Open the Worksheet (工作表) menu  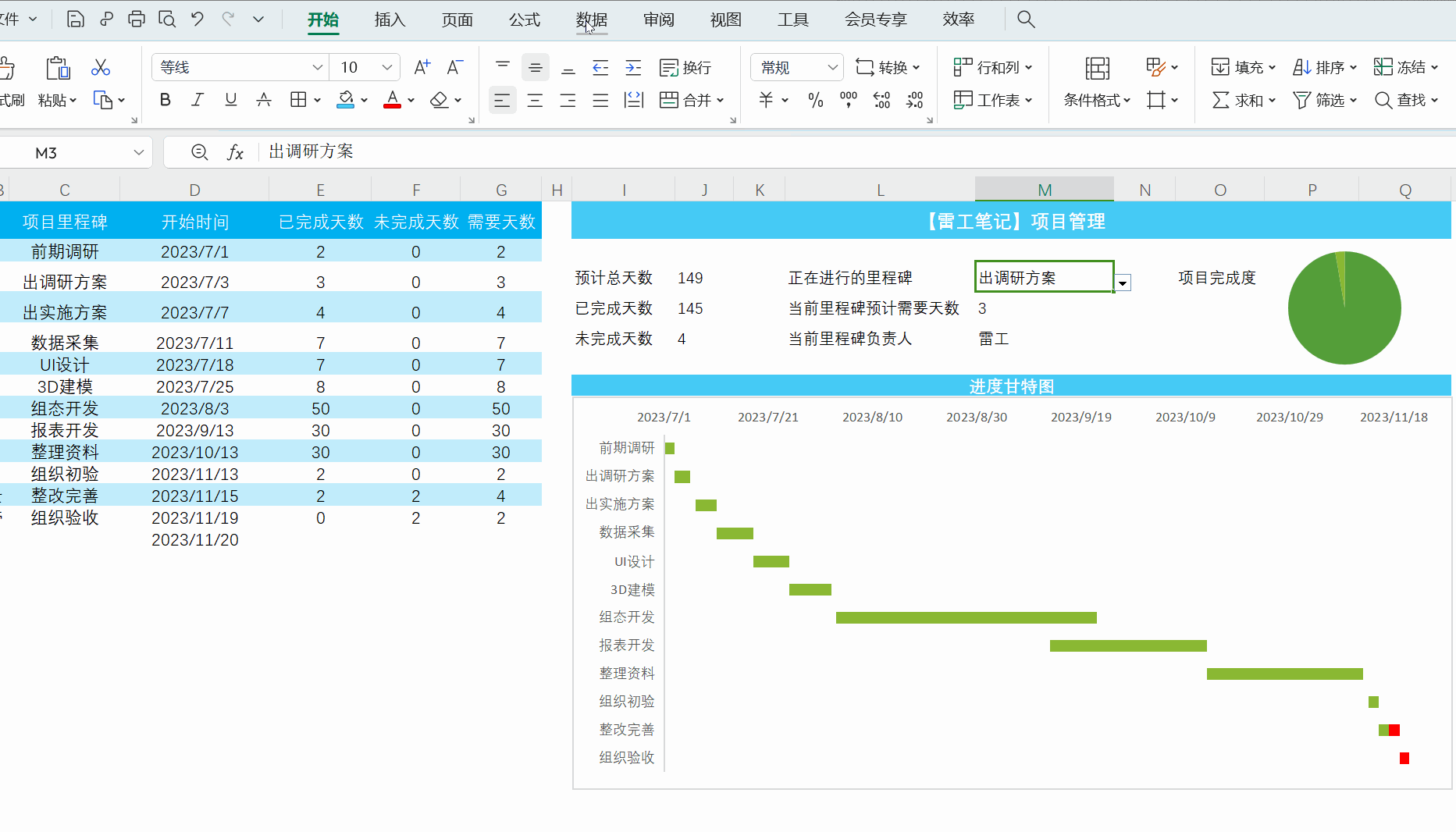(x=993, y=100)
